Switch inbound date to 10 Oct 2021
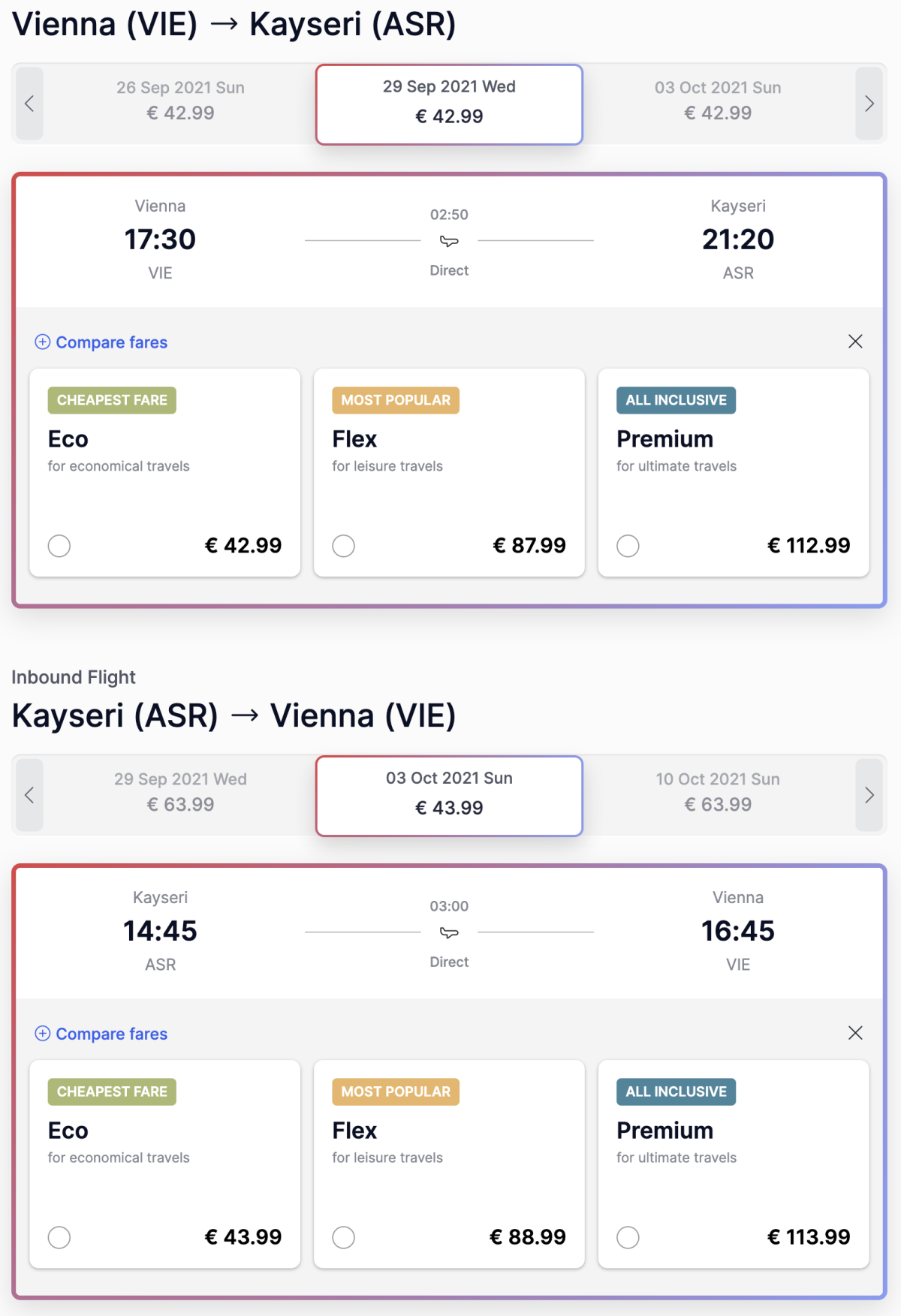 (x=718, y=792)
